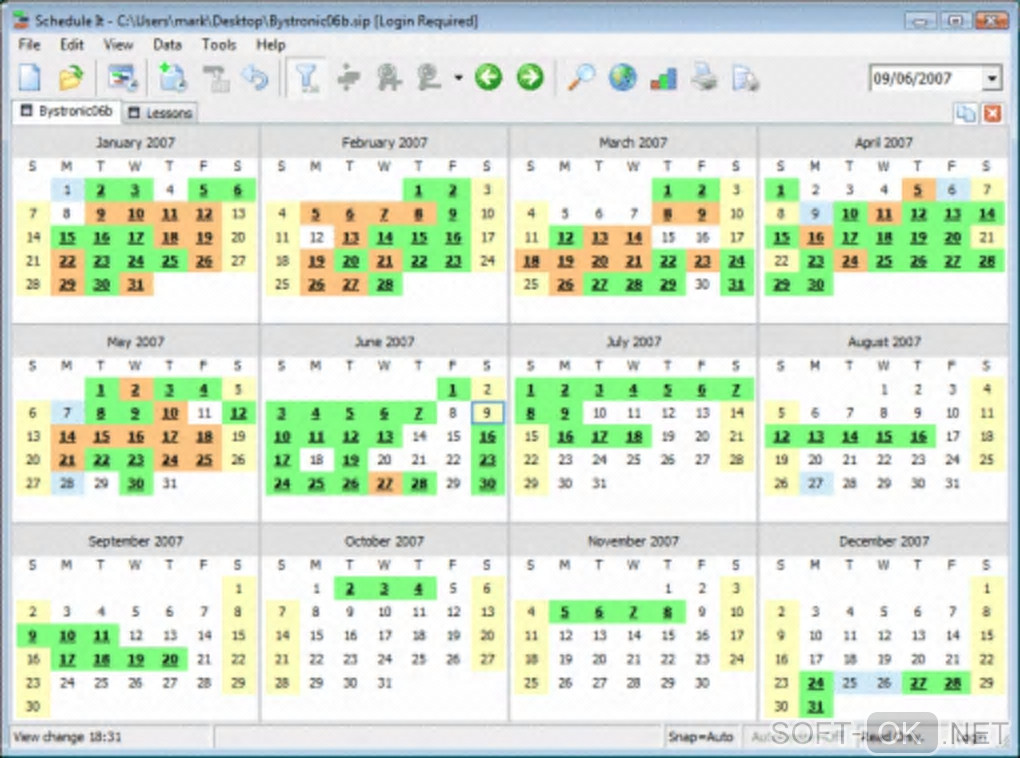Select highlighted June 9 2007
This screenshot has height=758, width=1020.
(487, 413)
